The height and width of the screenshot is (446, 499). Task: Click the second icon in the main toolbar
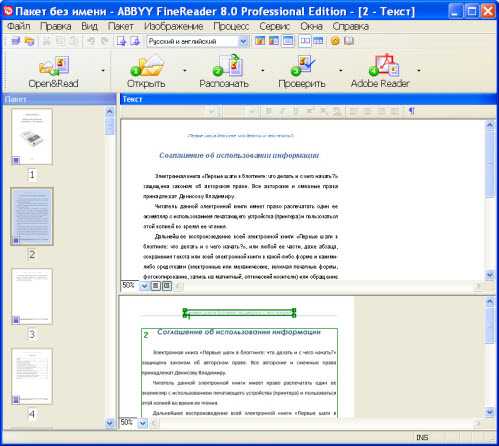point(30,41)
